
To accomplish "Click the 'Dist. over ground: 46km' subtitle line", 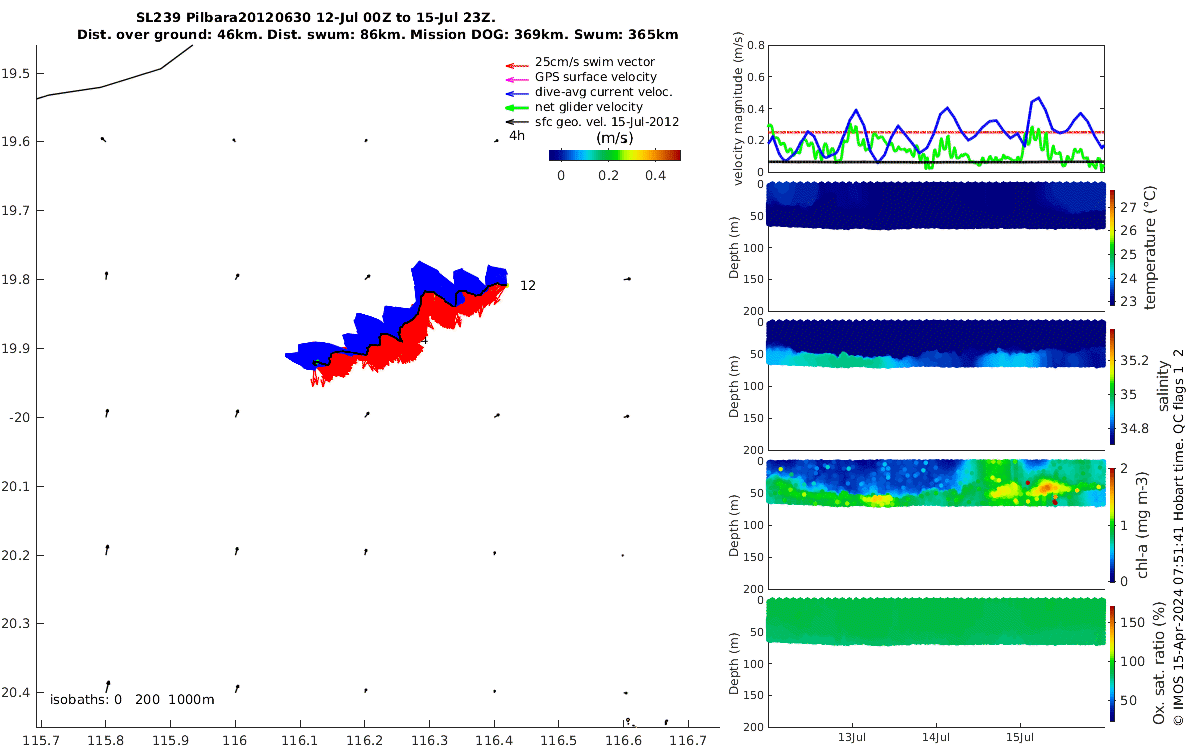I will pos(378,35).
